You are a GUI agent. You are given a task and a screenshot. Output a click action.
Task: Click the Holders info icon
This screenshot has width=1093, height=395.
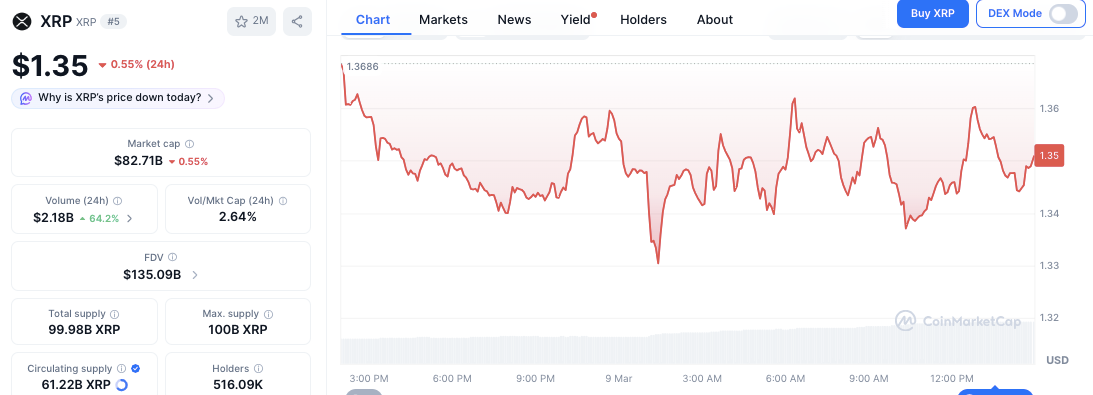tap(259, 369)
